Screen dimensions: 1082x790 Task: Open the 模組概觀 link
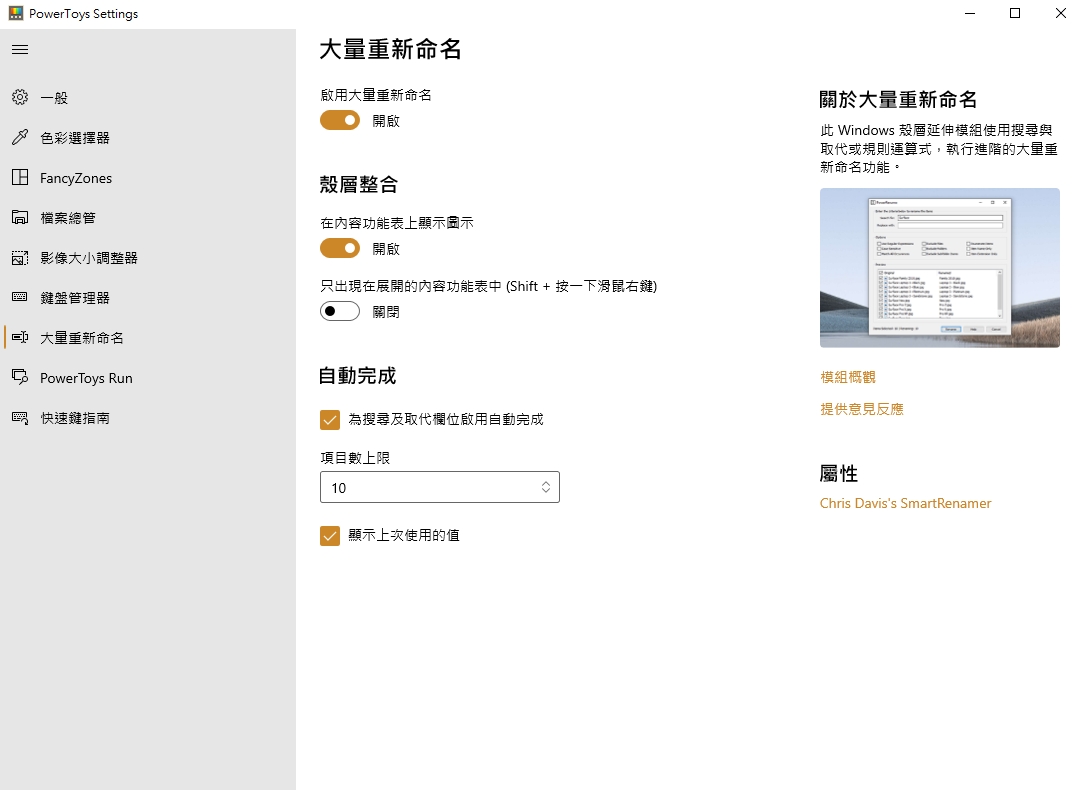pyautogui.click(x=847, y=377)
